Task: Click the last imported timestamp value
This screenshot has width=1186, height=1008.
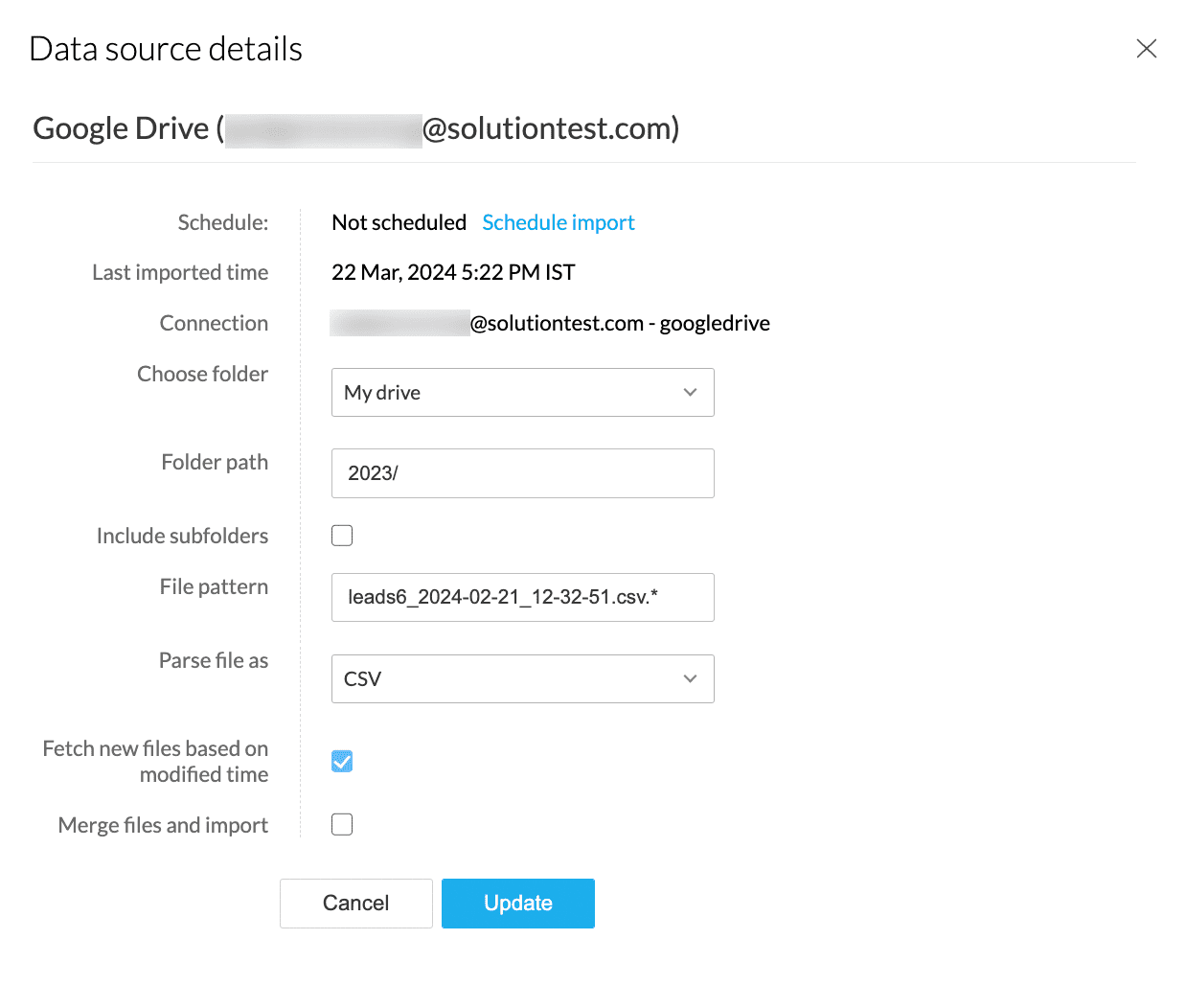Action: click(x=453, y=273)
